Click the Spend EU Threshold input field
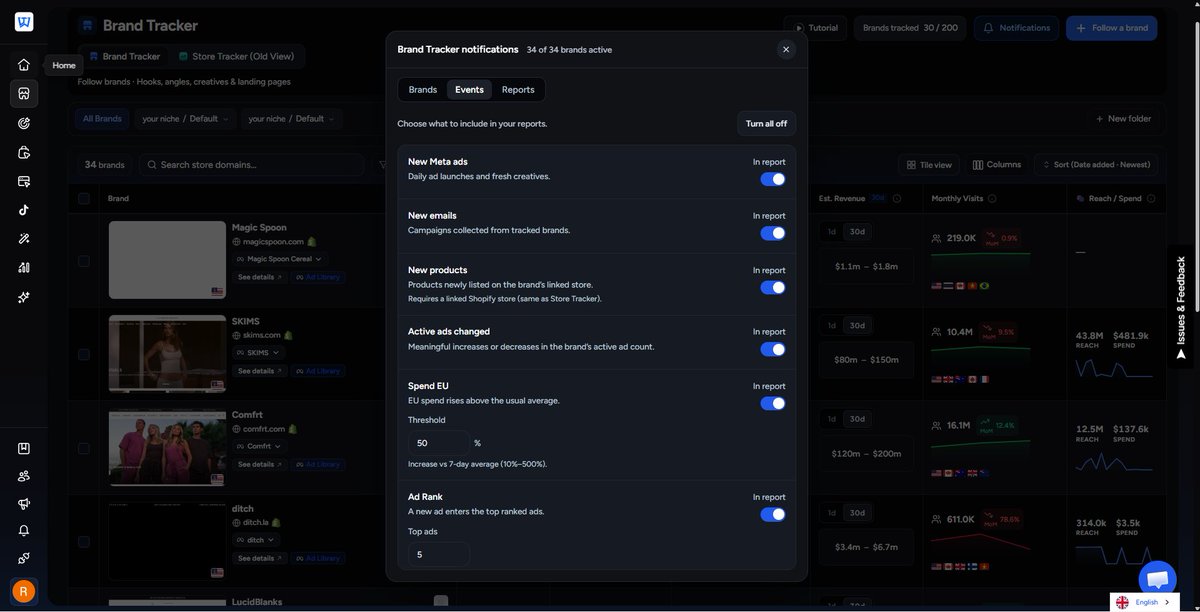This screenshot has width=1200, height=612. pyautogui.click(x=438, y=443)
